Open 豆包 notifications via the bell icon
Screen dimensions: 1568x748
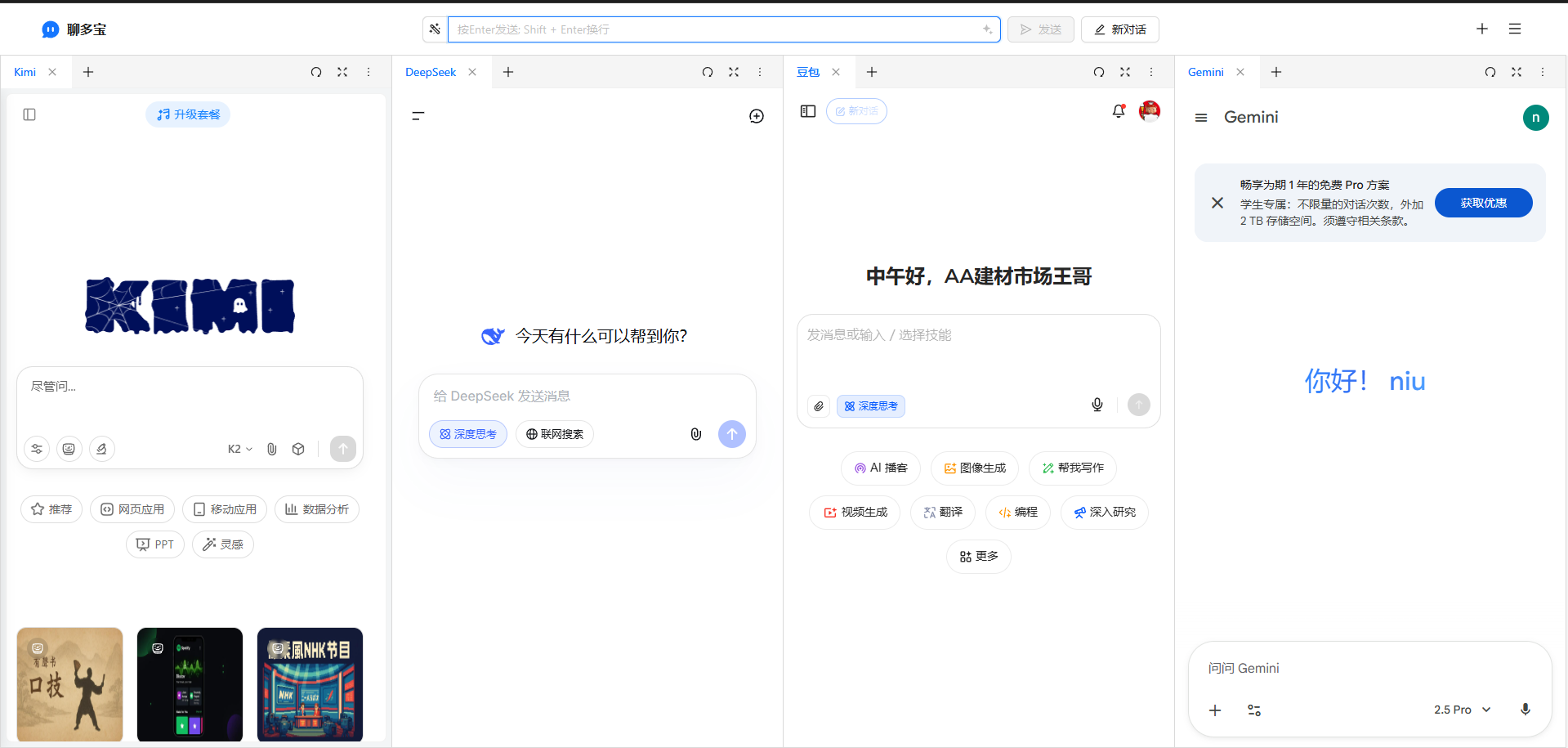(1118, 111)
